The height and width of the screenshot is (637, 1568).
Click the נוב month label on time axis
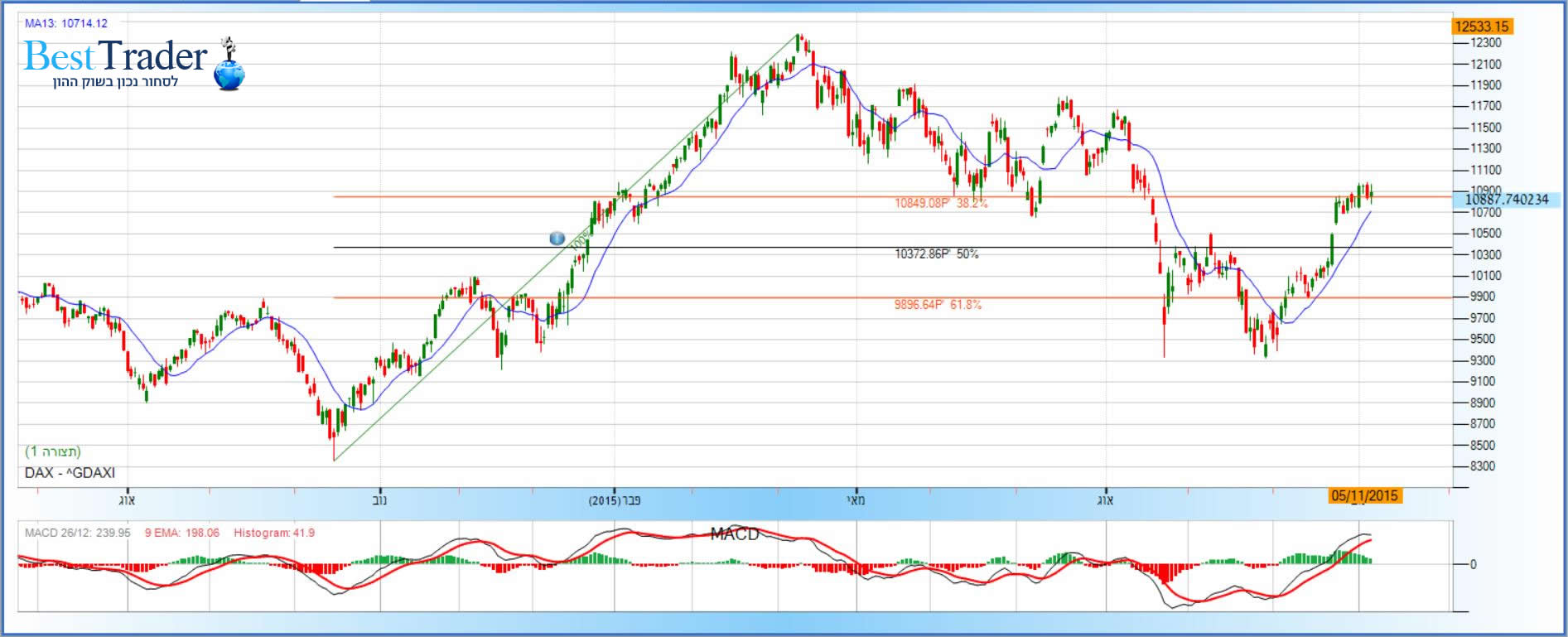point(379,500)
